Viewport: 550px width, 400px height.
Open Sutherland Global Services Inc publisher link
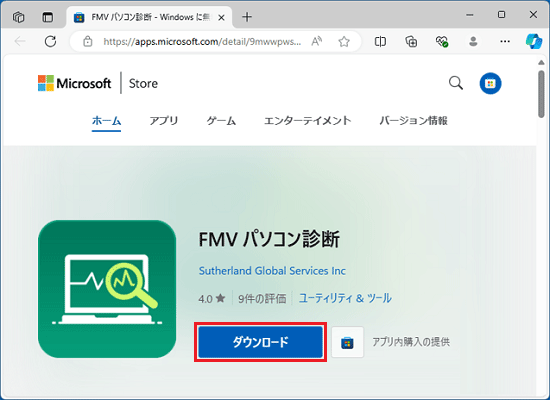pyautogui.click(x=272, y=271)
